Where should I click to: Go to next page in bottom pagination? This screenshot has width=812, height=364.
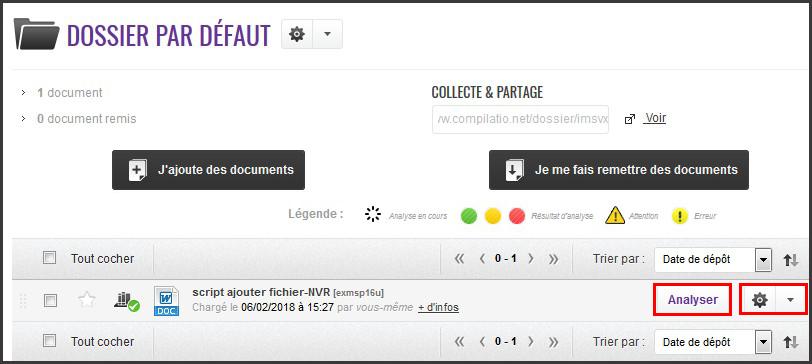[x=530, y=342]
